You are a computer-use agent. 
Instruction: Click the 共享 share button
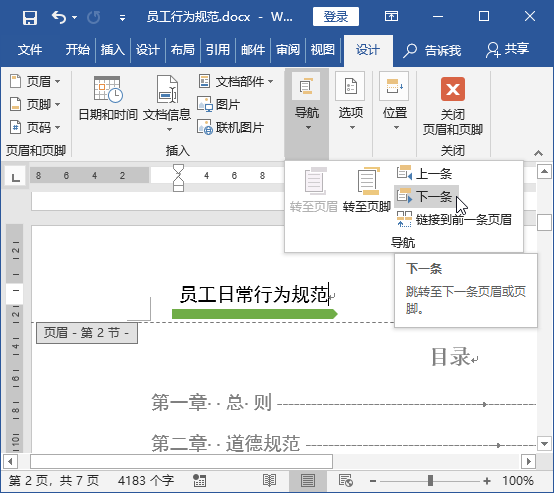[x=507, y=49]
